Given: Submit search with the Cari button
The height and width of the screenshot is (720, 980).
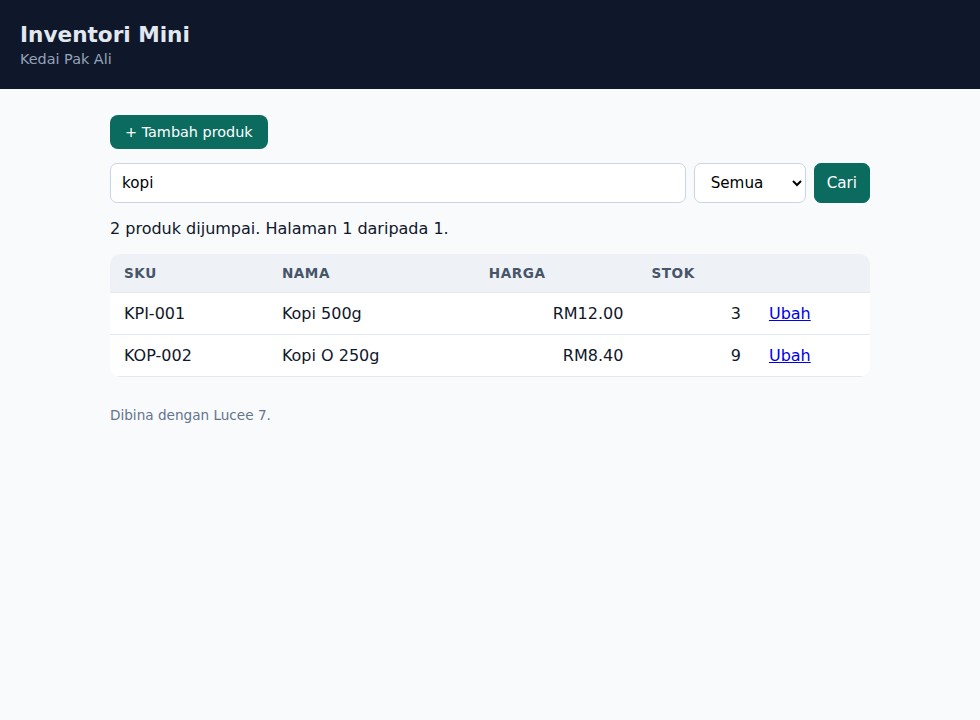Looking at the screenshot, I should (x=841, y=183).
